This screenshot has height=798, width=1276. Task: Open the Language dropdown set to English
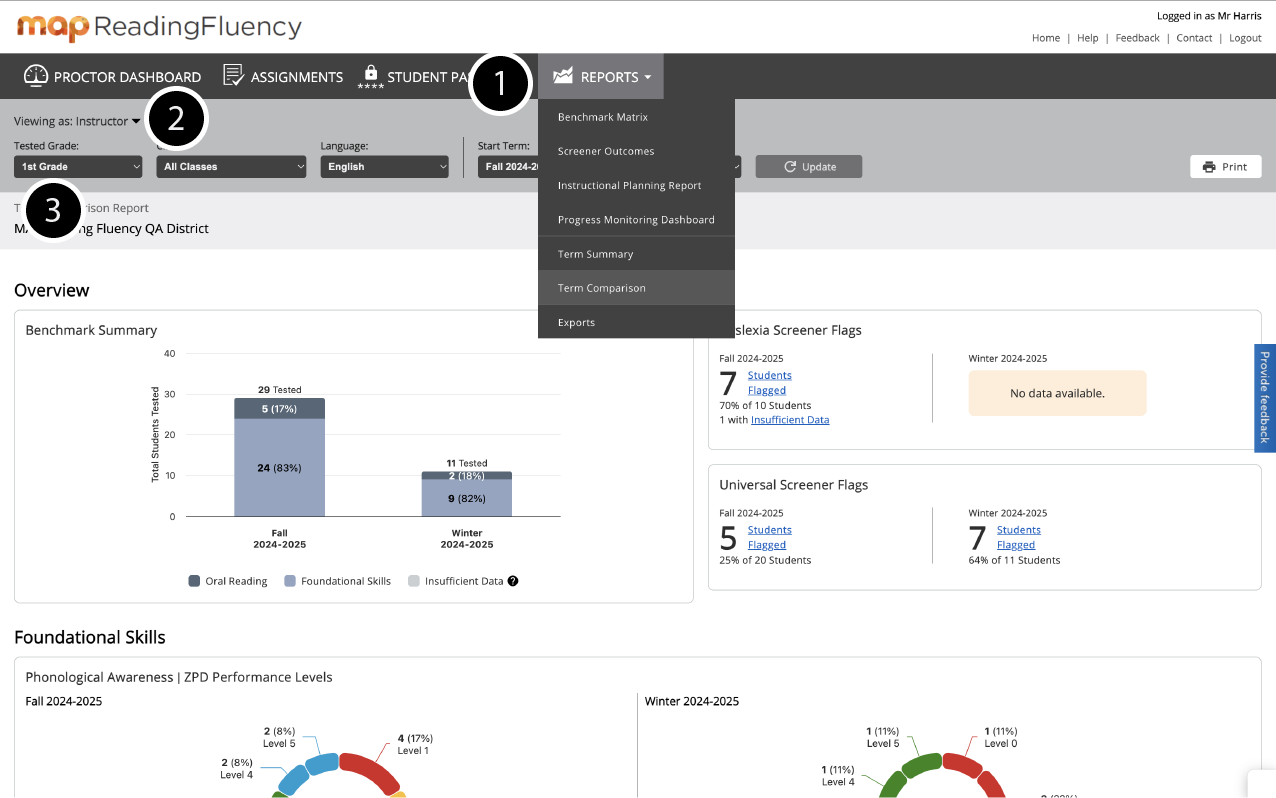point(384,167)
